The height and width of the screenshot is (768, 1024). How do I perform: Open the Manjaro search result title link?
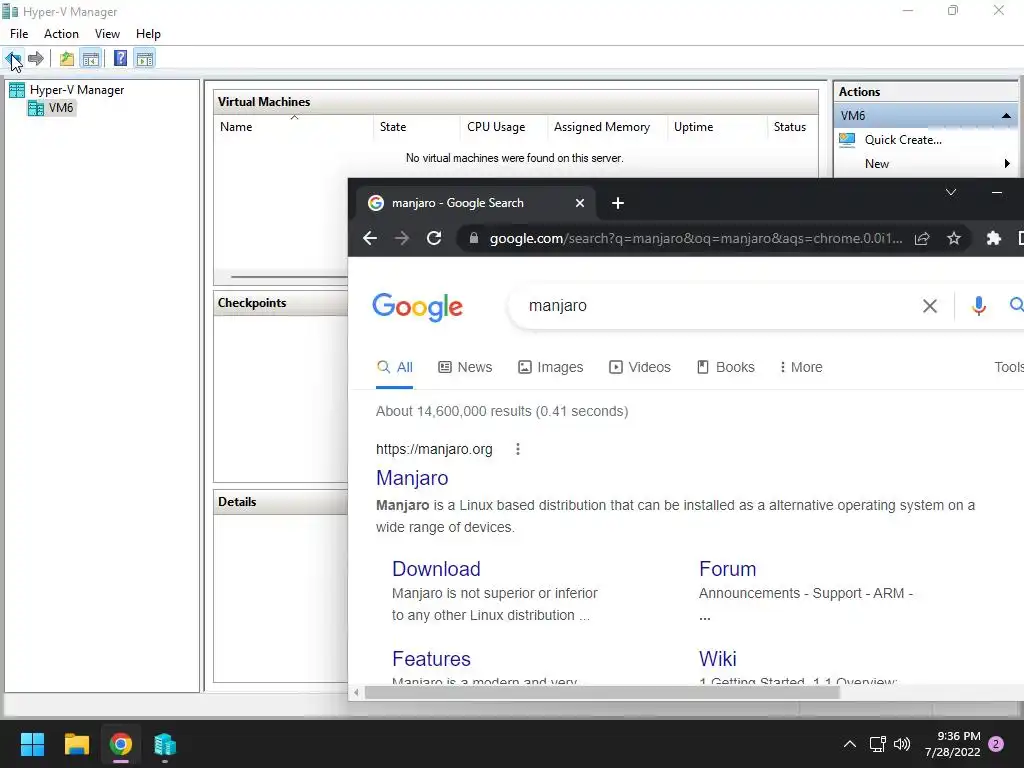pos(412,478)
